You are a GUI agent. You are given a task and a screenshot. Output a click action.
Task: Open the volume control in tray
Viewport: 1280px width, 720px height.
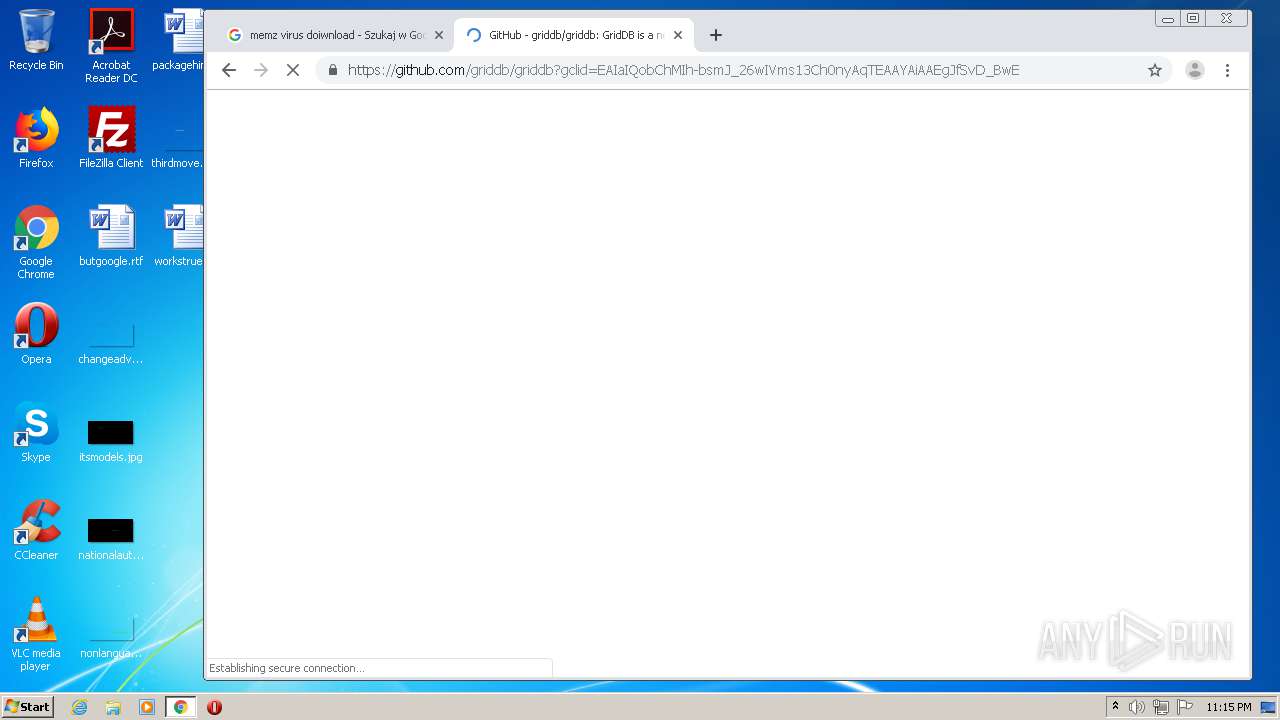(1137, 707)
